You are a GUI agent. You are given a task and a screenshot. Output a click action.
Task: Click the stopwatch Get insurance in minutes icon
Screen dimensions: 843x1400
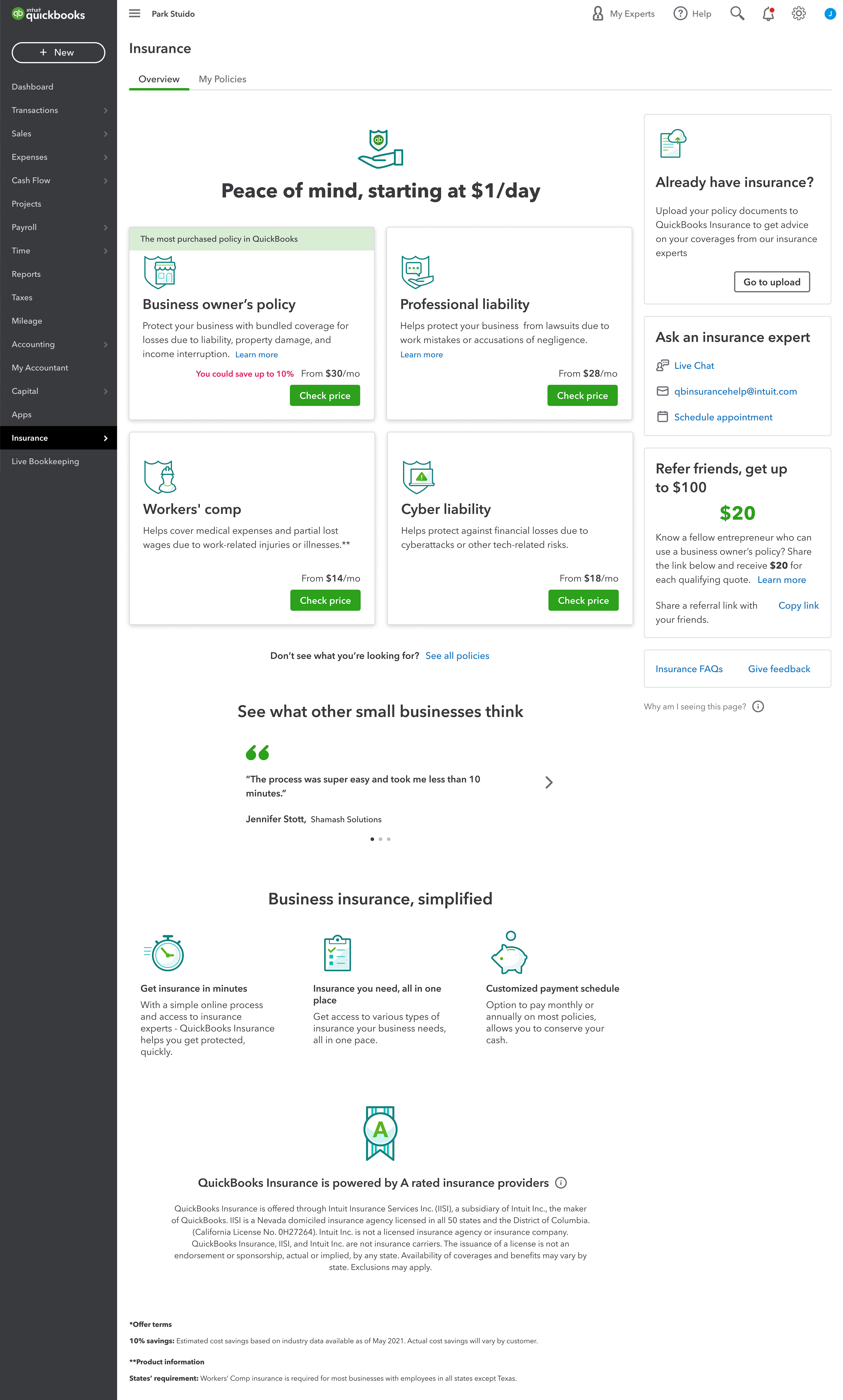[164, 953]
